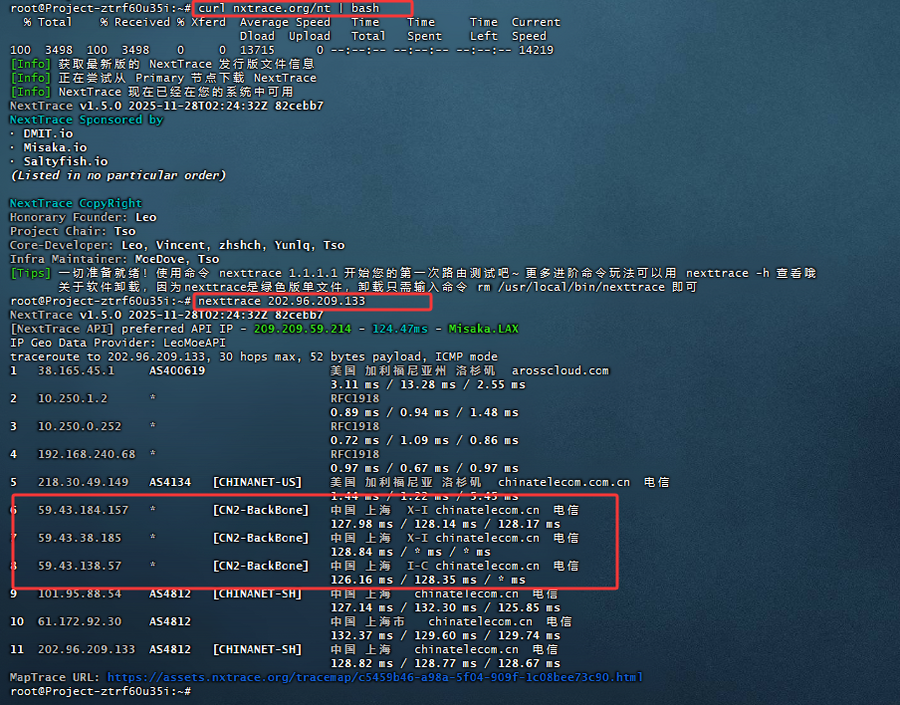The height and width of the screenshot is (705, 900).
Task: Click the last empty shell prompt line
Action: coord(100,691)
